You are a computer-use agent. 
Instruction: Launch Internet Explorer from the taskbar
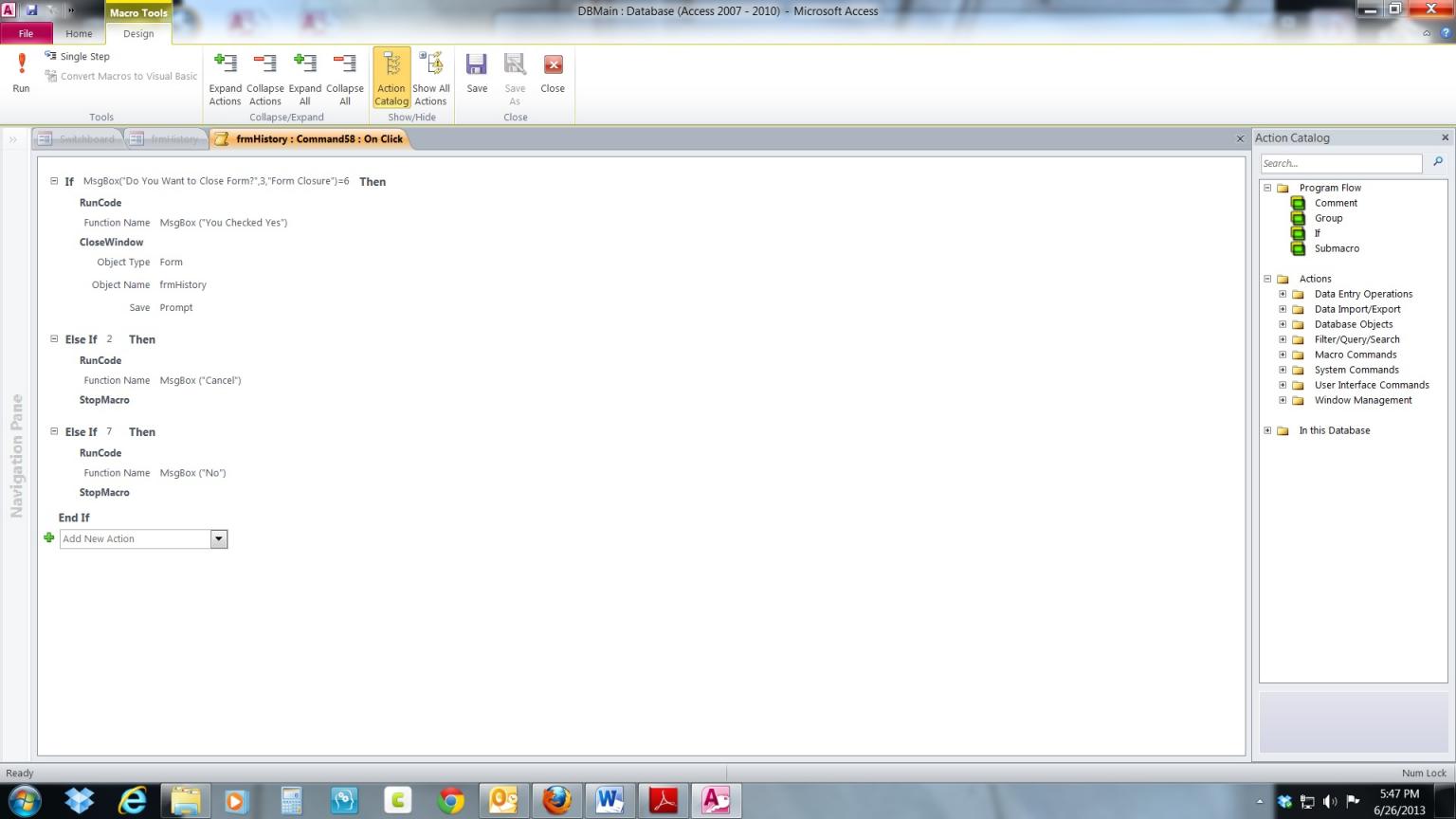coord(132,801)
